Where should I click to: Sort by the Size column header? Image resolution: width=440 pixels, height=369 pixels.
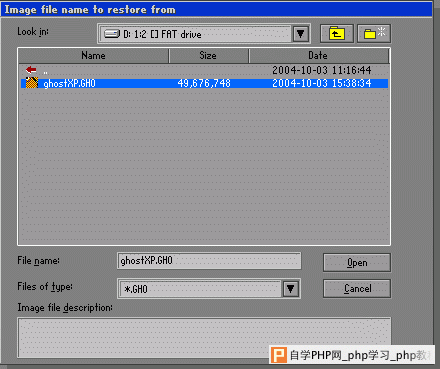208,55
